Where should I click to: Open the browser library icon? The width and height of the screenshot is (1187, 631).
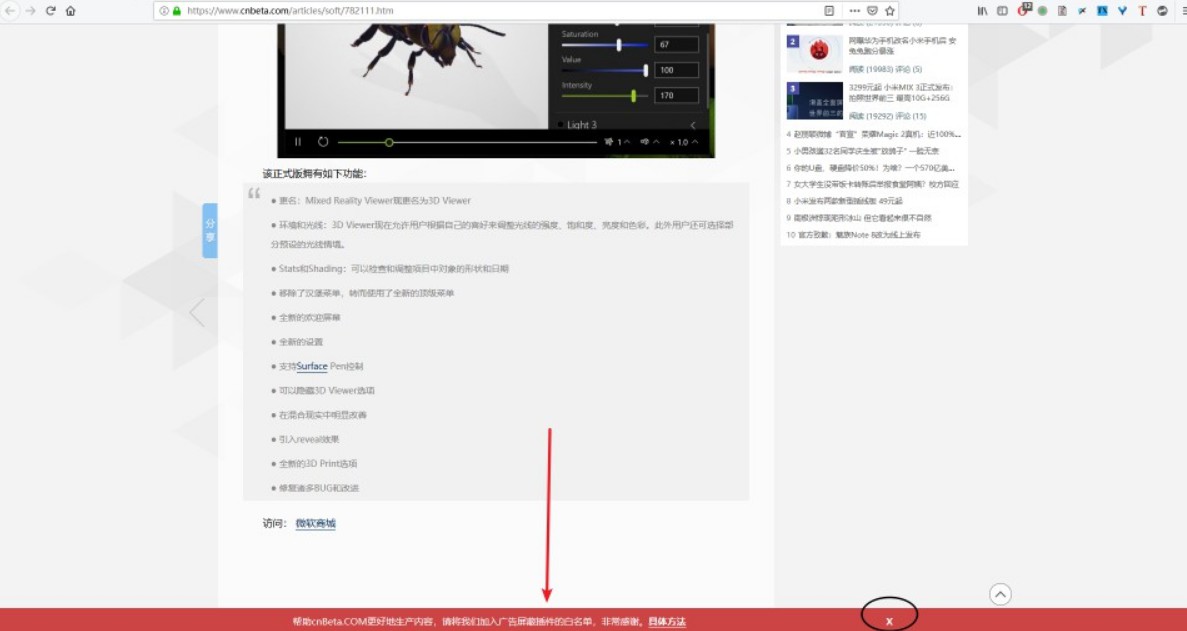[982, 11]
